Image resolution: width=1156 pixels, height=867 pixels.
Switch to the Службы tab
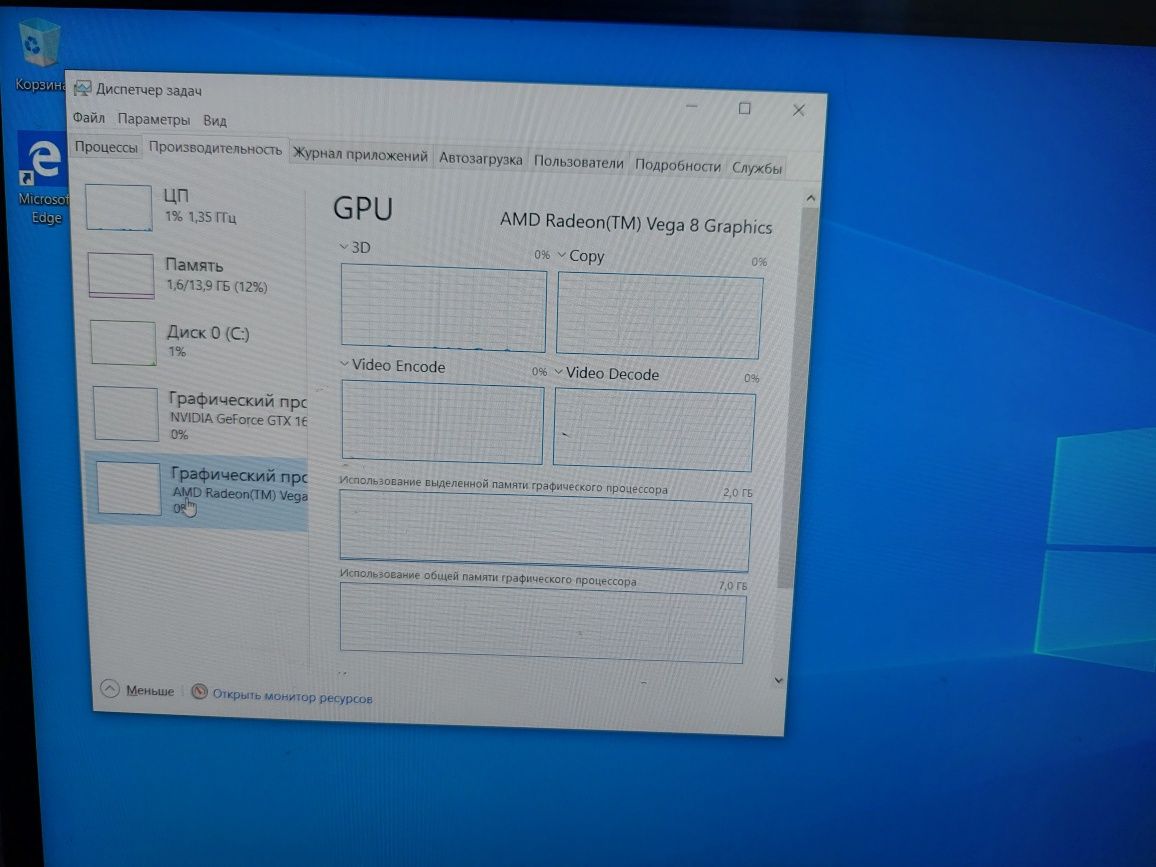coord(756,167)
